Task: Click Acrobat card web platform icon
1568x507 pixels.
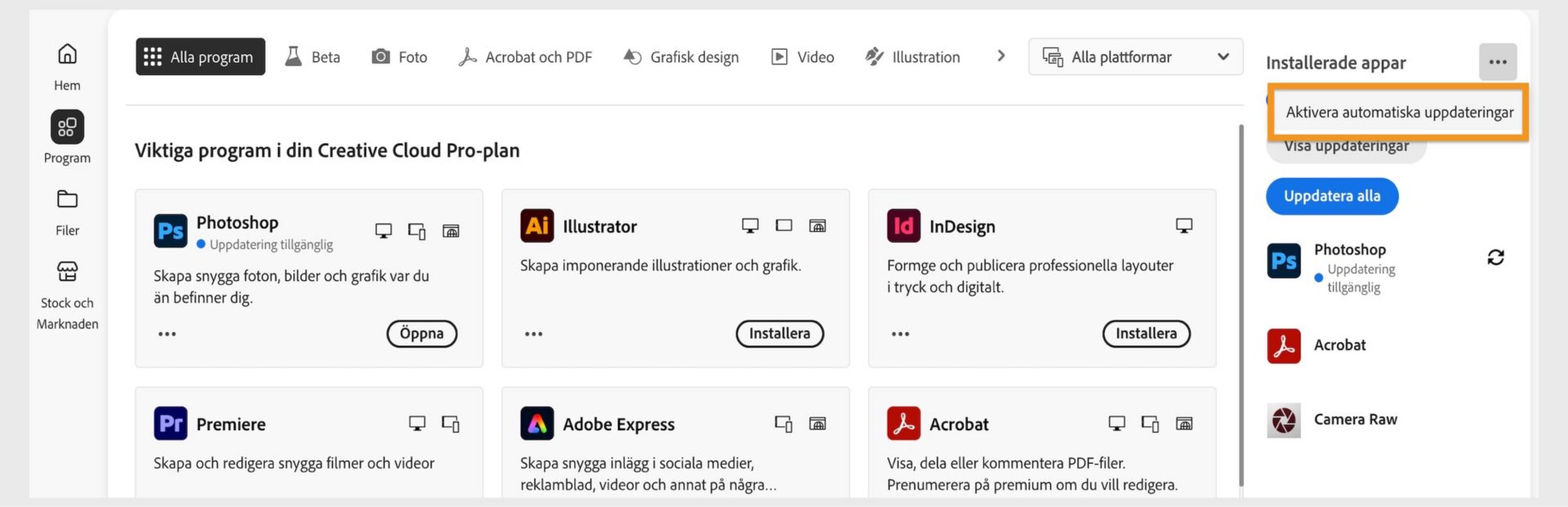Action: [x=1184, y=423]
